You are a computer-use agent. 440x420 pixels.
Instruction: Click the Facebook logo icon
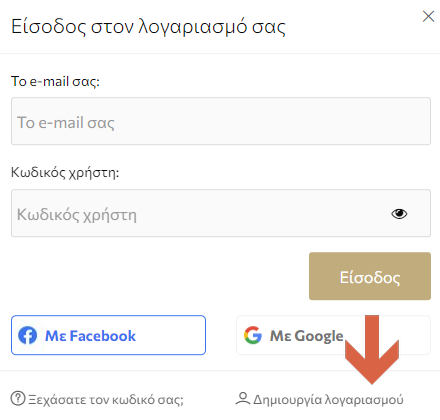click(28, 335)
